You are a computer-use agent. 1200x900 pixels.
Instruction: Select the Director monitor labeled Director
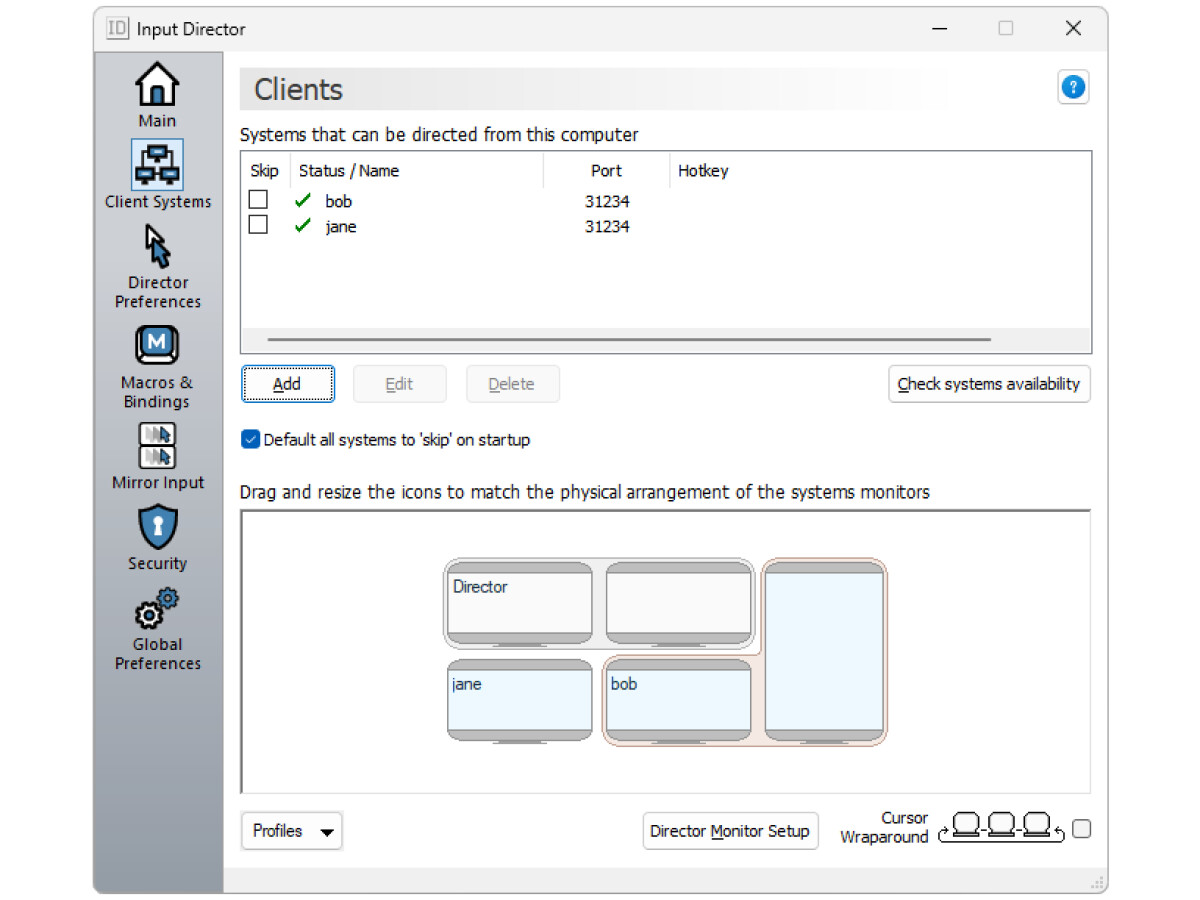coord(519,603)
